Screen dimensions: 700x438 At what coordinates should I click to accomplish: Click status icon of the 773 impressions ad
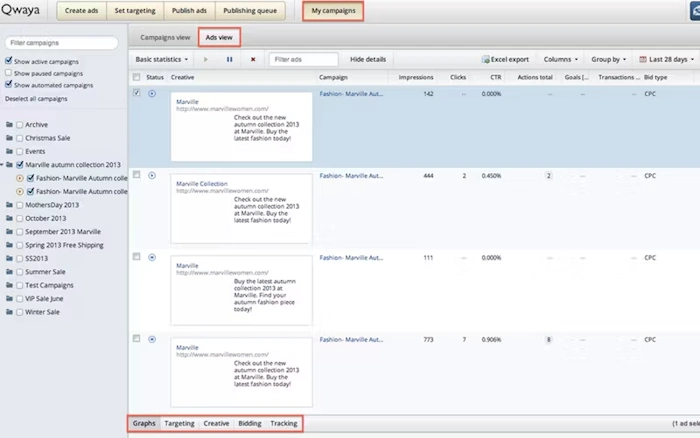pyautogui.click(x=152, y=339)
